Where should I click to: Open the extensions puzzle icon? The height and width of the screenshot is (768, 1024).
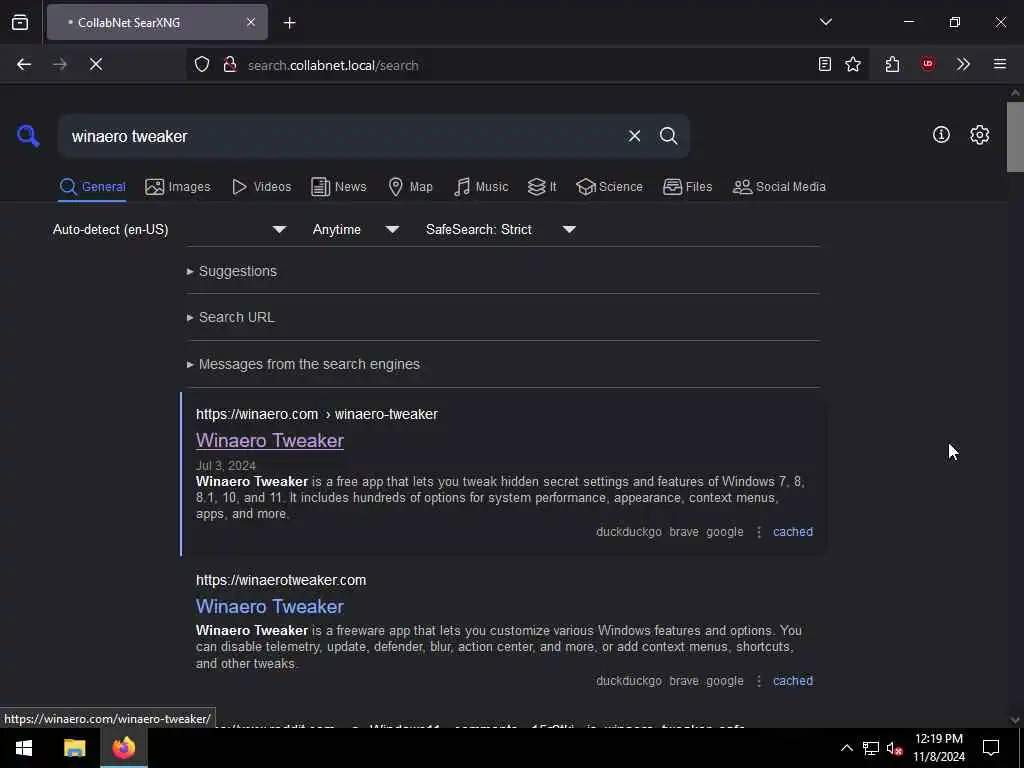click(893, 64)
